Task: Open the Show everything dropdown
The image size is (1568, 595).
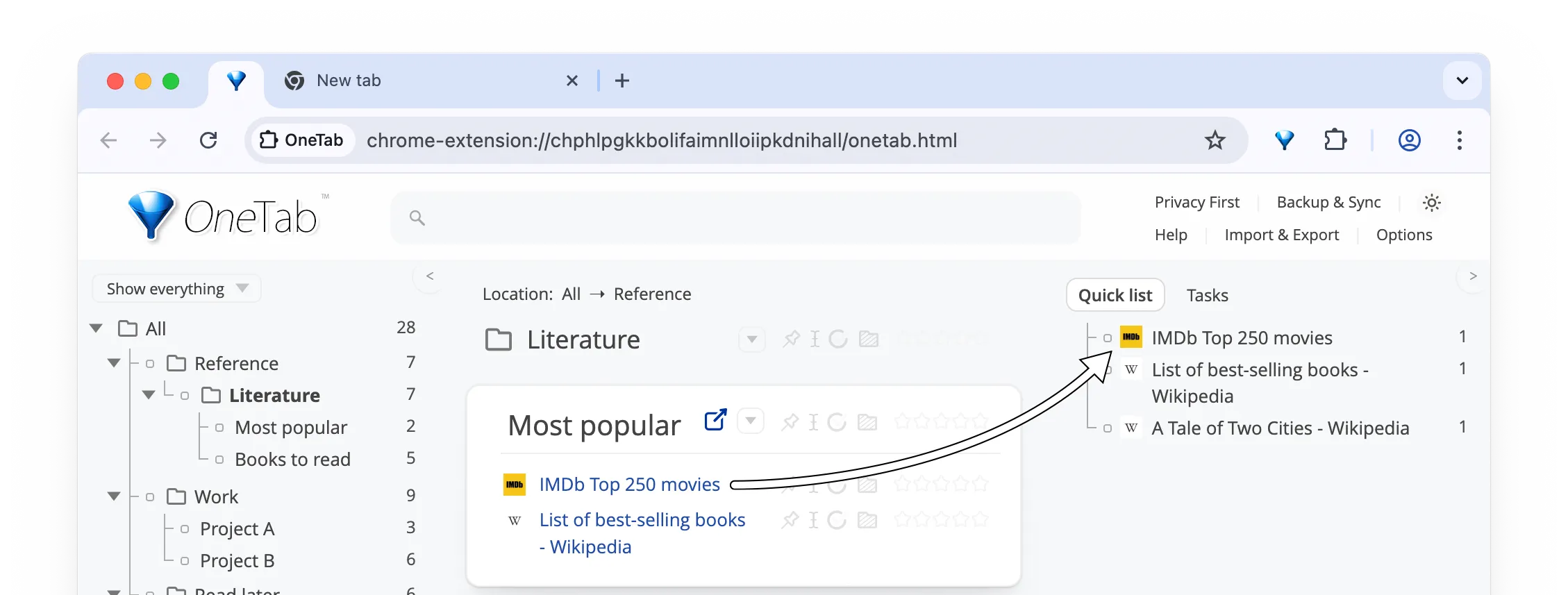Action: pyautogui.click(x=176, y=289)
